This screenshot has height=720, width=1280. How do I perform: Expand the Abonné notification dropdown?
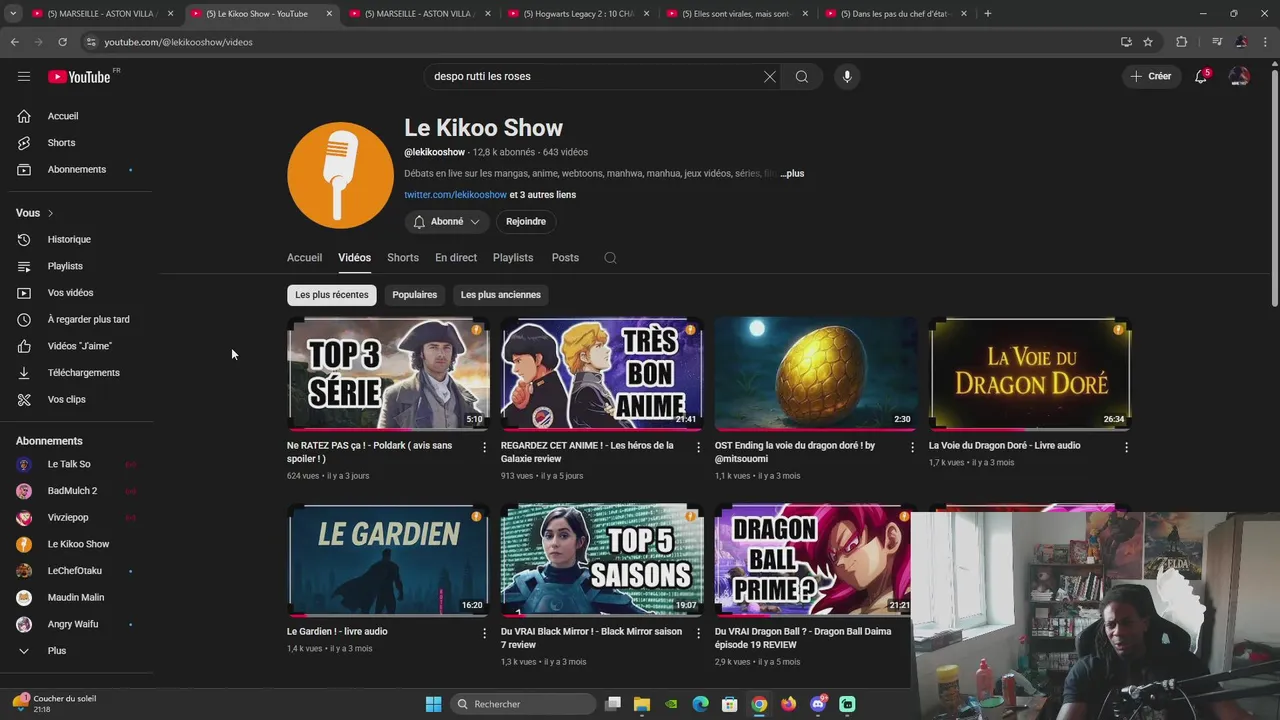pos(447,222)
